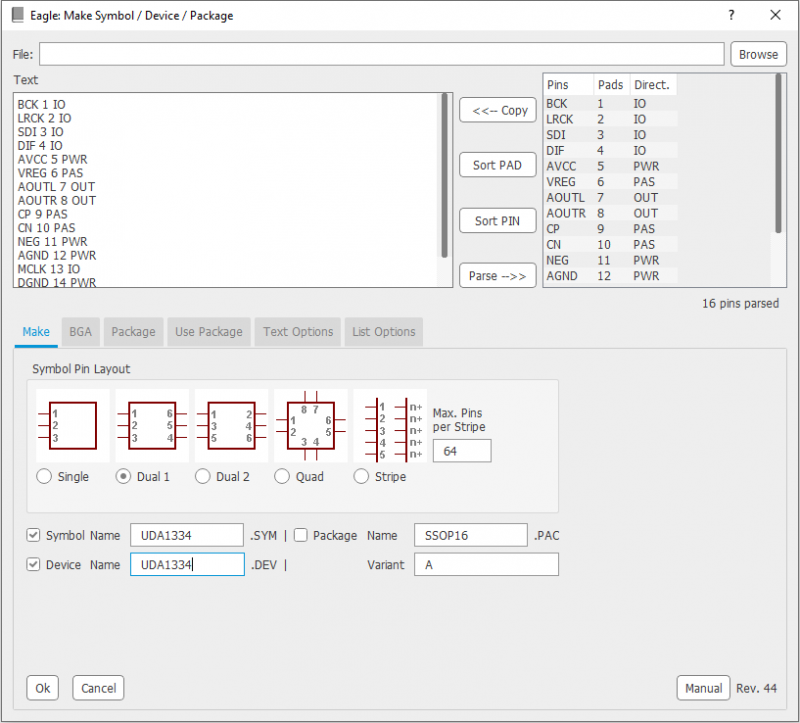The width and height of the screenshot is (800, 723).
Task: Open the Package tab
Action: tap(134, 332)
